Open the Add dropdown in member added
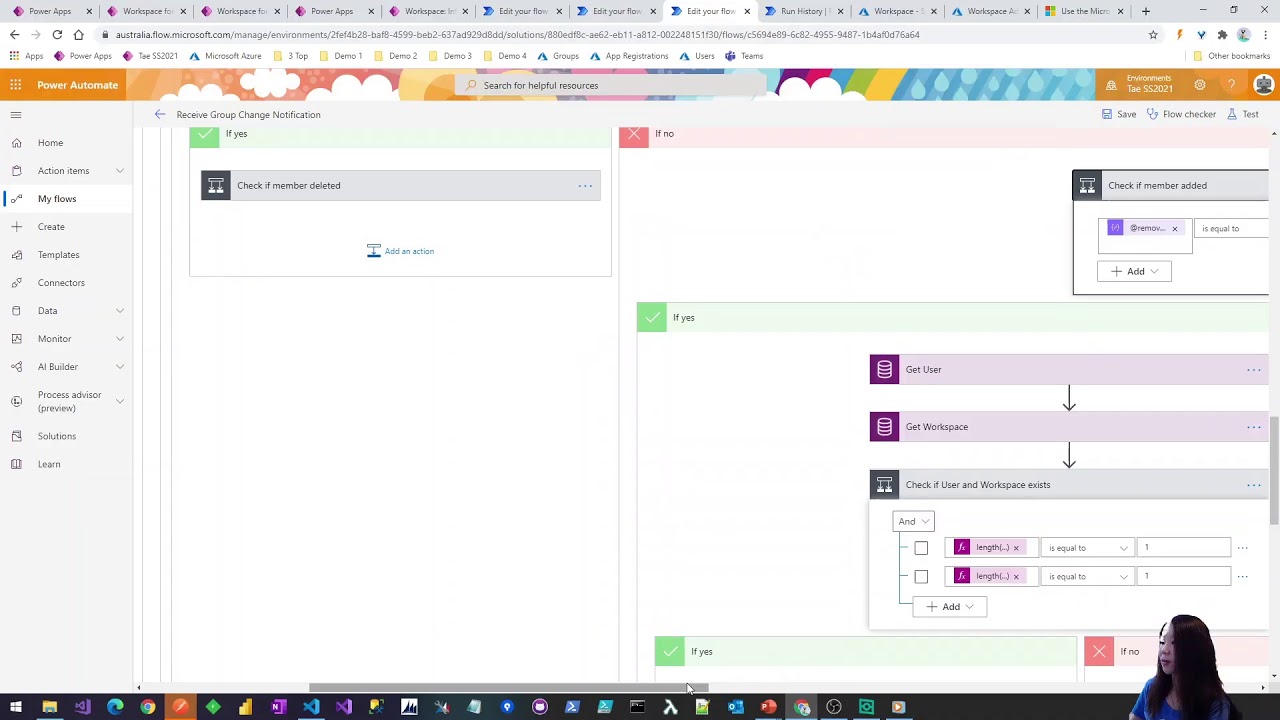Viewport: 1280px width, 720px height. (x=1134, y=271)
